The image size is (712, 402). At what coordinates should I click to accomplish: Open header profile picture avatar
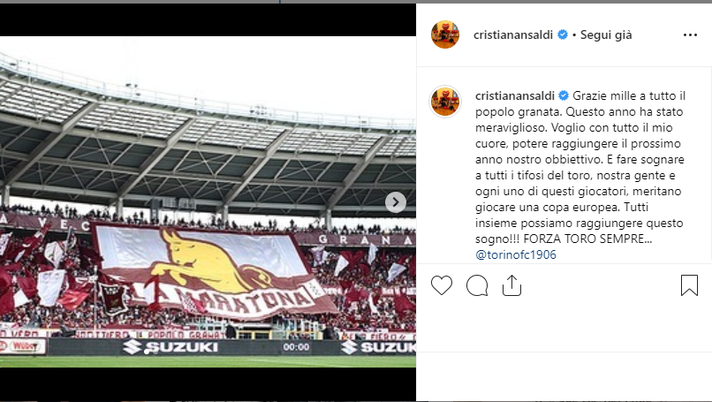(445, 35)
